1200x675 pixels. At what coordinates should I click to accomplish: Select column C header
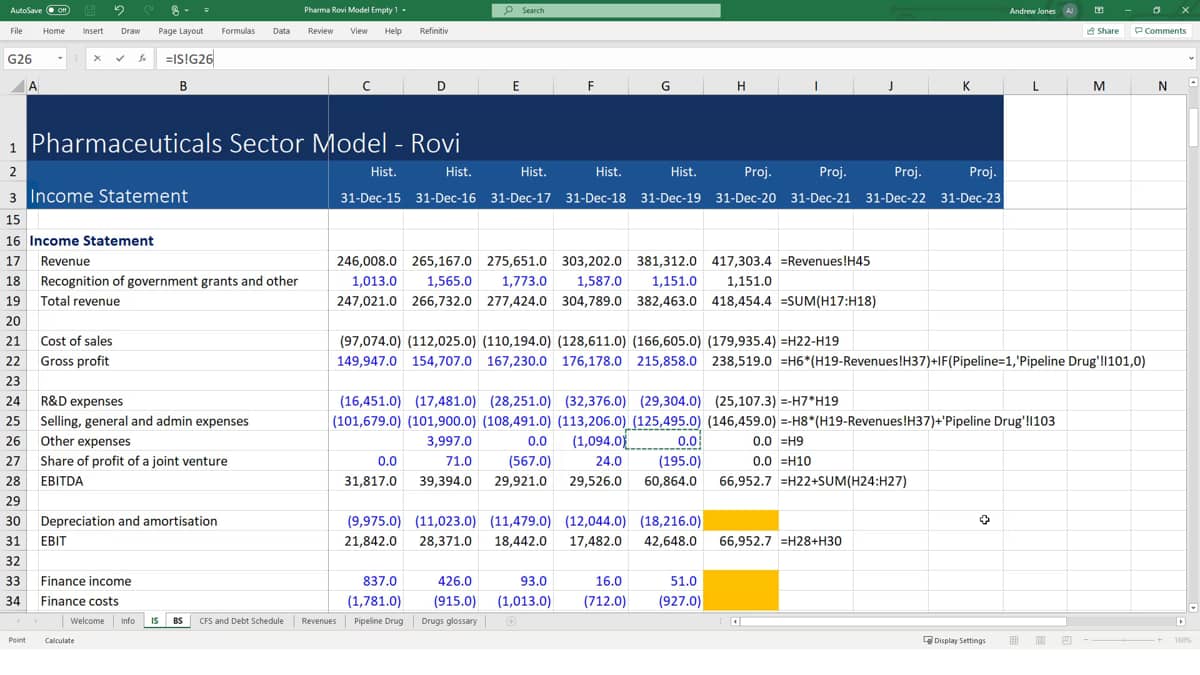pyautogui.click(x=366, y=86)
